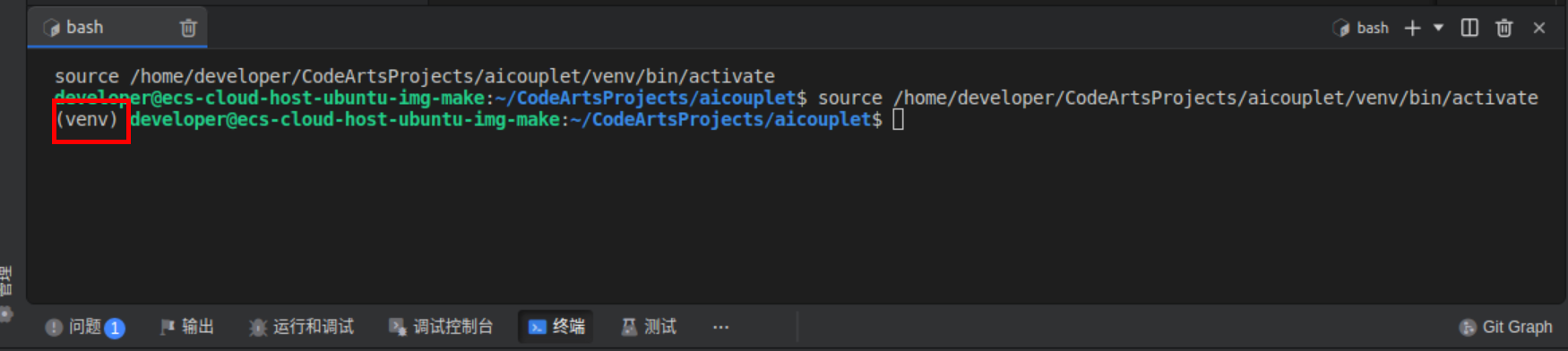Open Git Graph from the status bar
Screen dimensions: 1568x351
pos(1505,327)
